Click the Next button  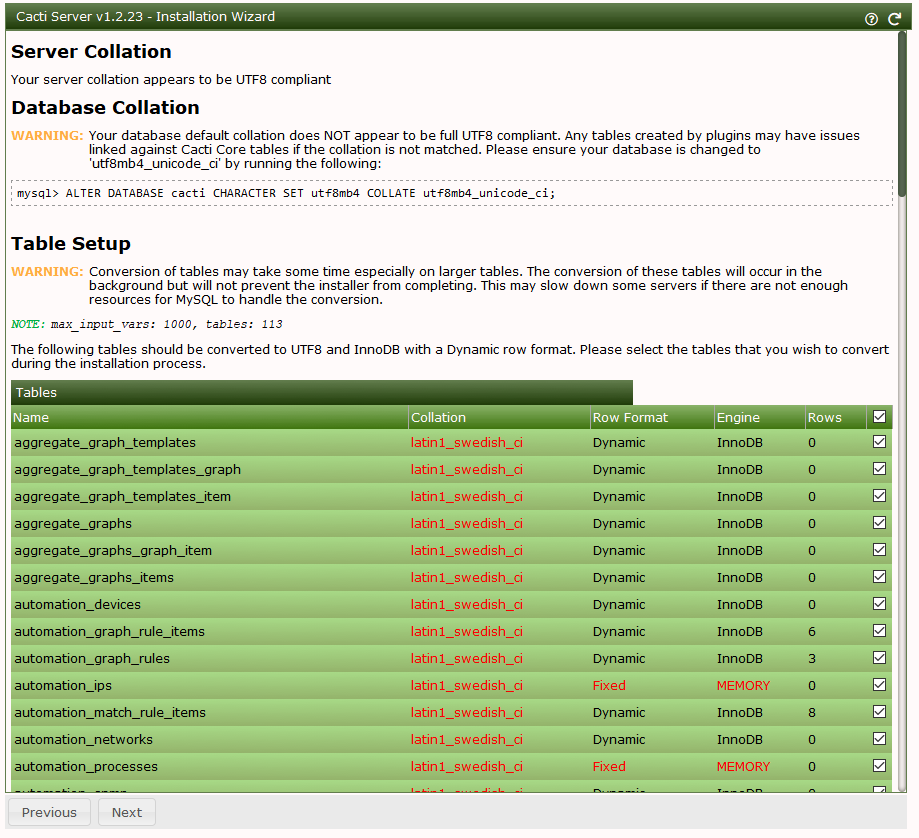coord(127,812)
